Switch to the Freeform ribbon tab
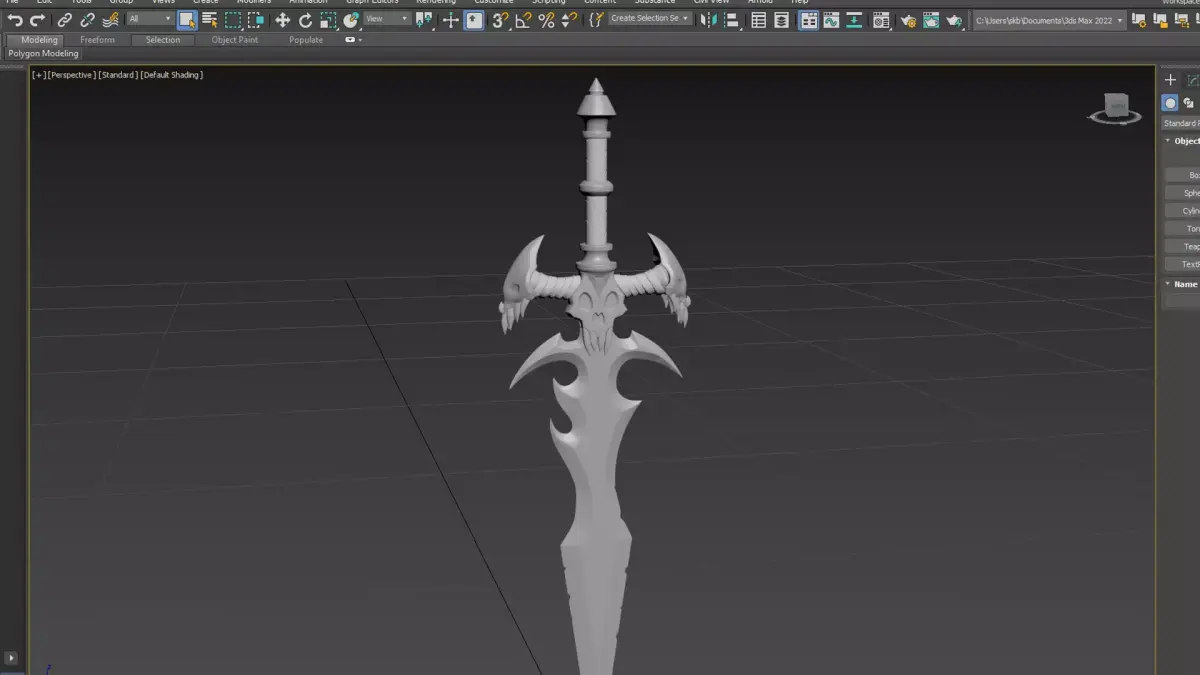1200x675 pixels. click(98, 40)
